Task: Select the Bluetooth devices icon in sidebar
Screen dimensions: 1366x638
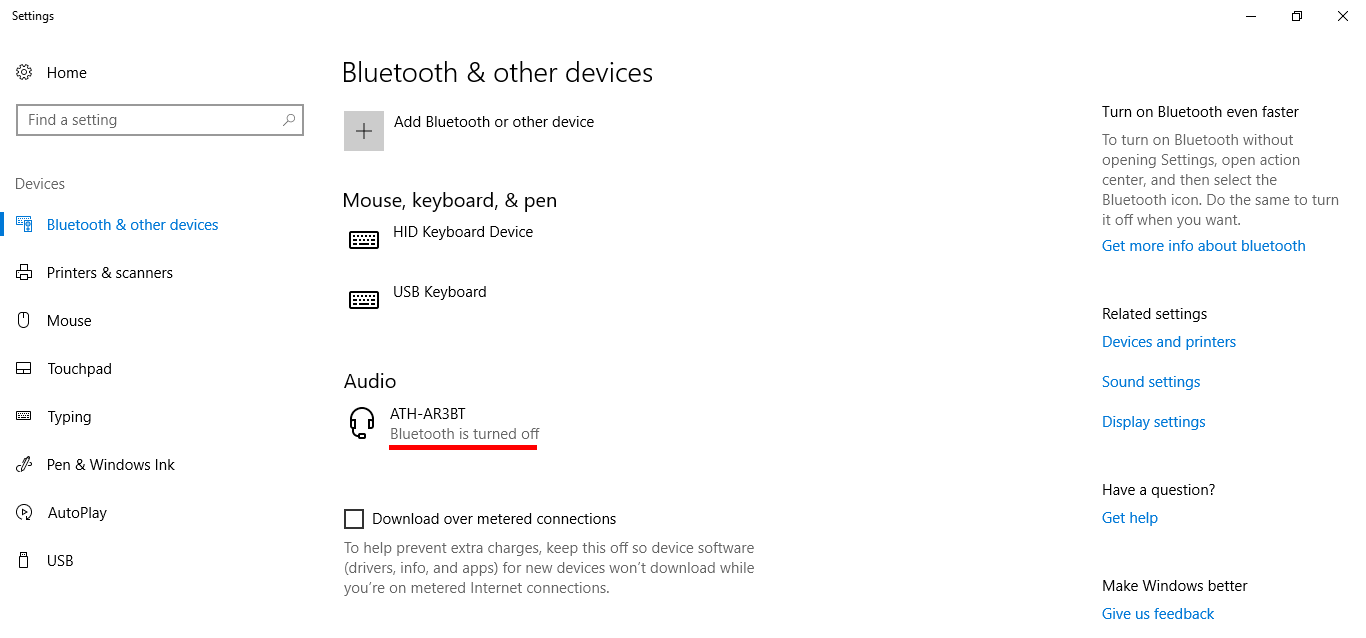Action: click(24, 224)
